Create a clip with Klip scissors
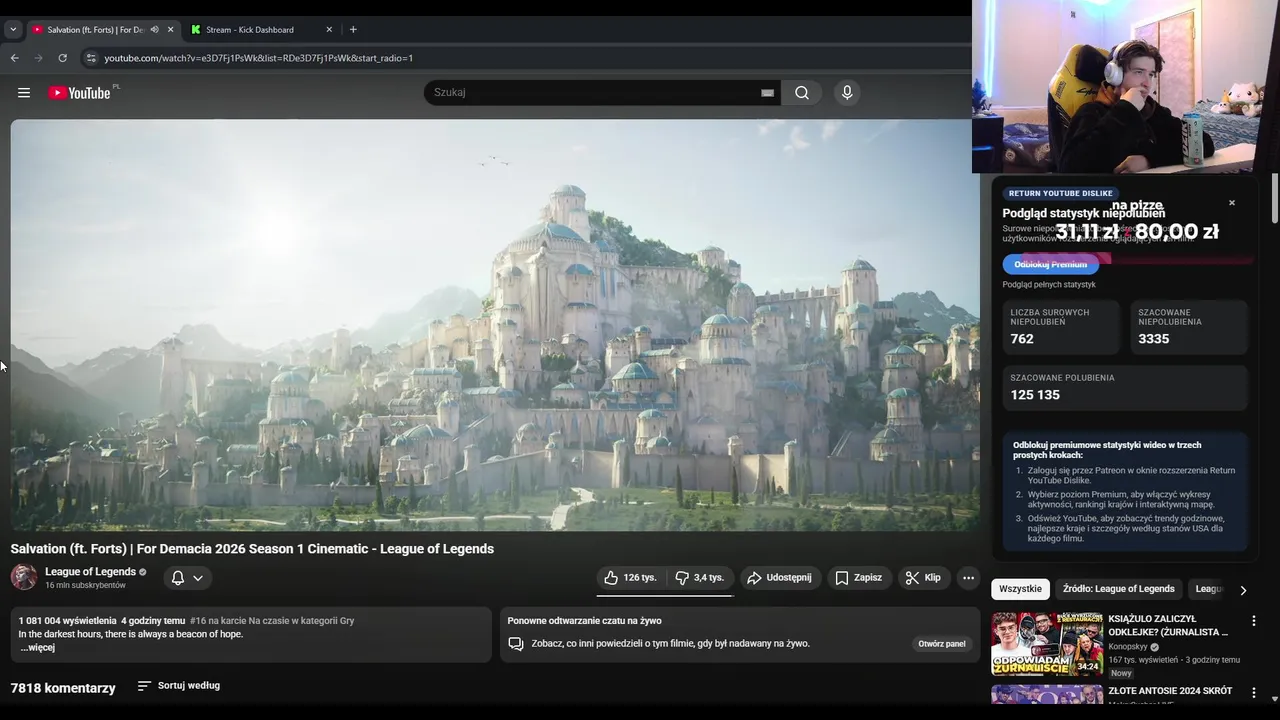1280x720 pixels. click(923, 578)
